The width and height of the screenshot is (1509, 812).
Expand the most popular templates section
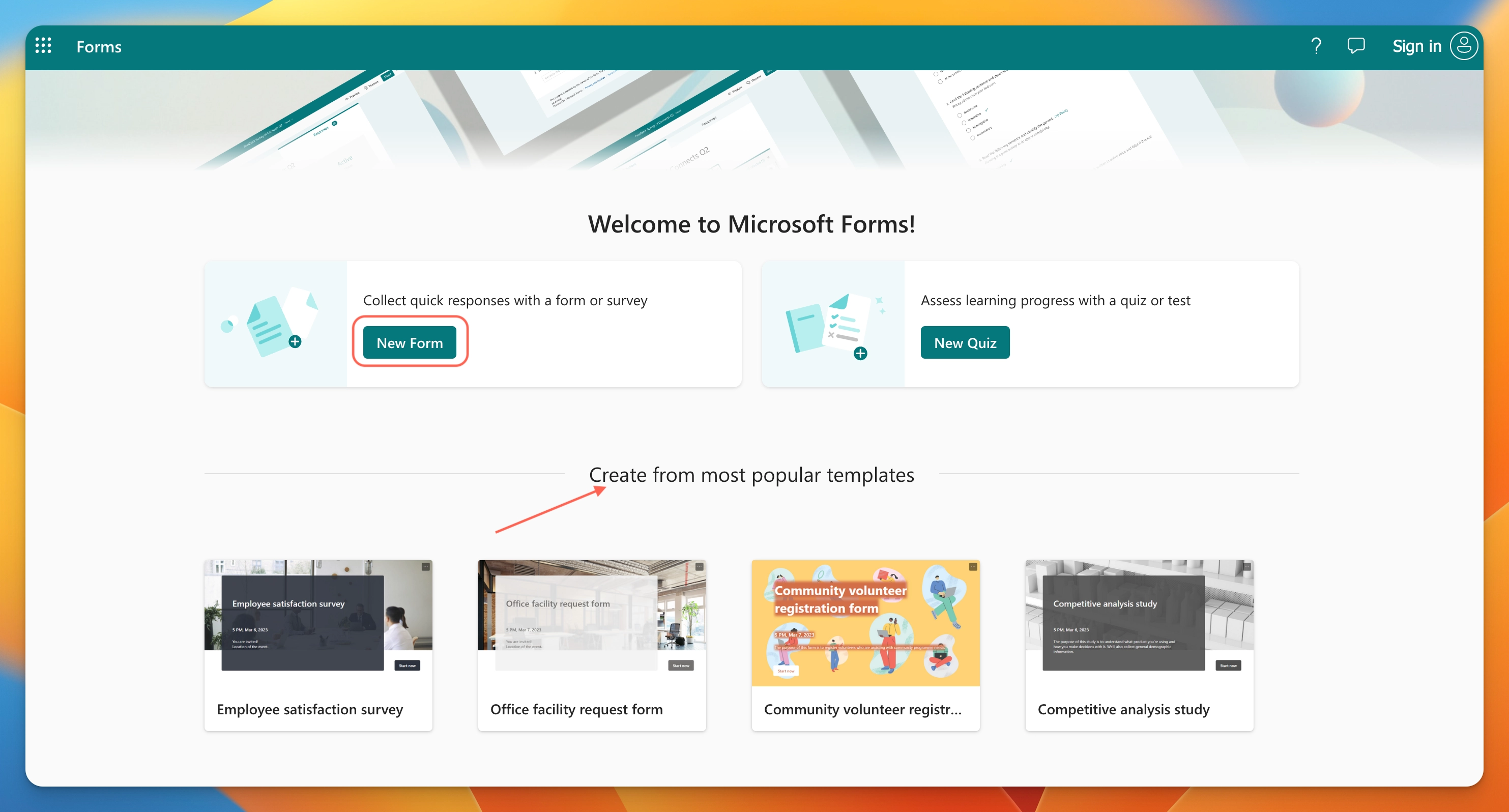(751, 474)
